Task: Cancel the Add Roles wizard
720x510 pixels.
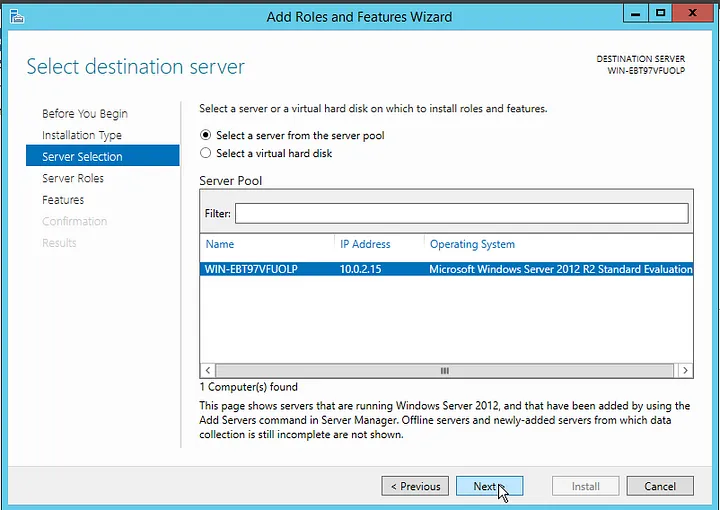Action: coord(660,486)
